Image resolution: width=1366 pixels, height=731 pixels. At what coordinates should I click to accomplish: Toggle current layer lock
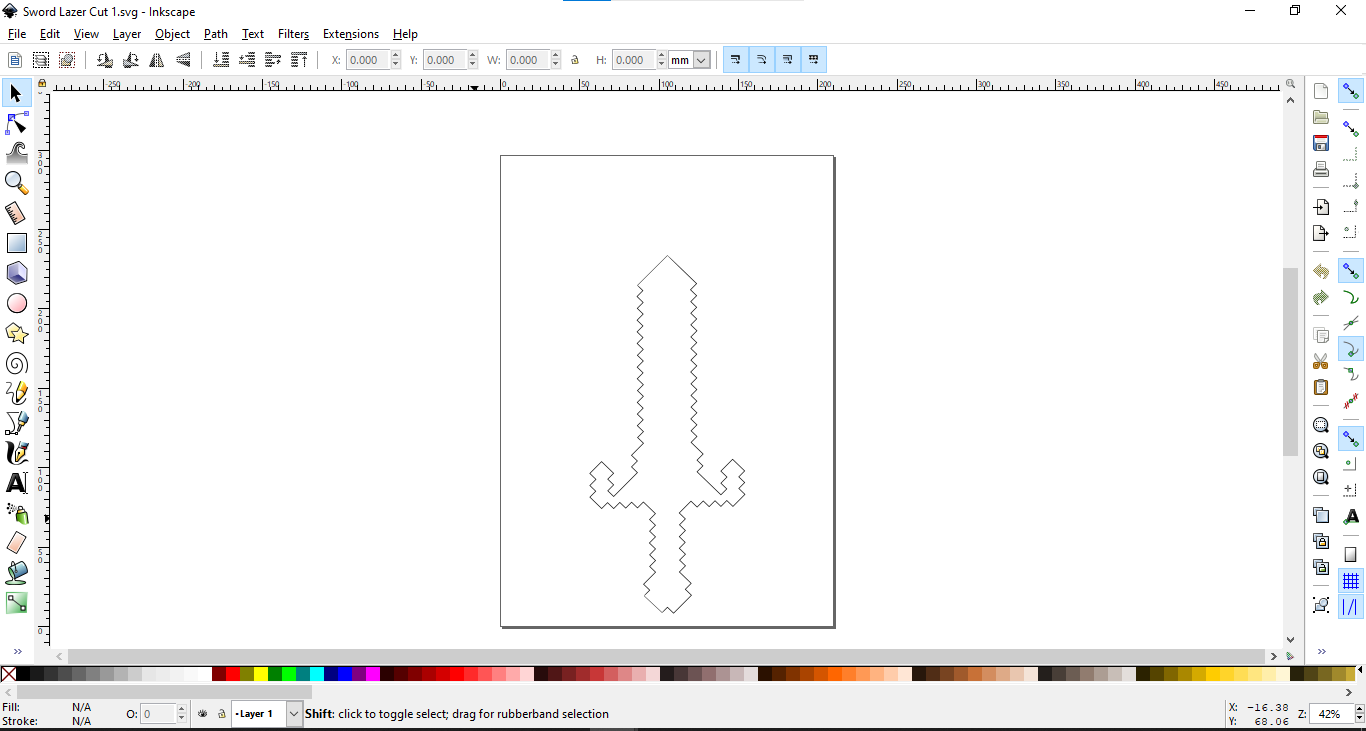point(221,714)
